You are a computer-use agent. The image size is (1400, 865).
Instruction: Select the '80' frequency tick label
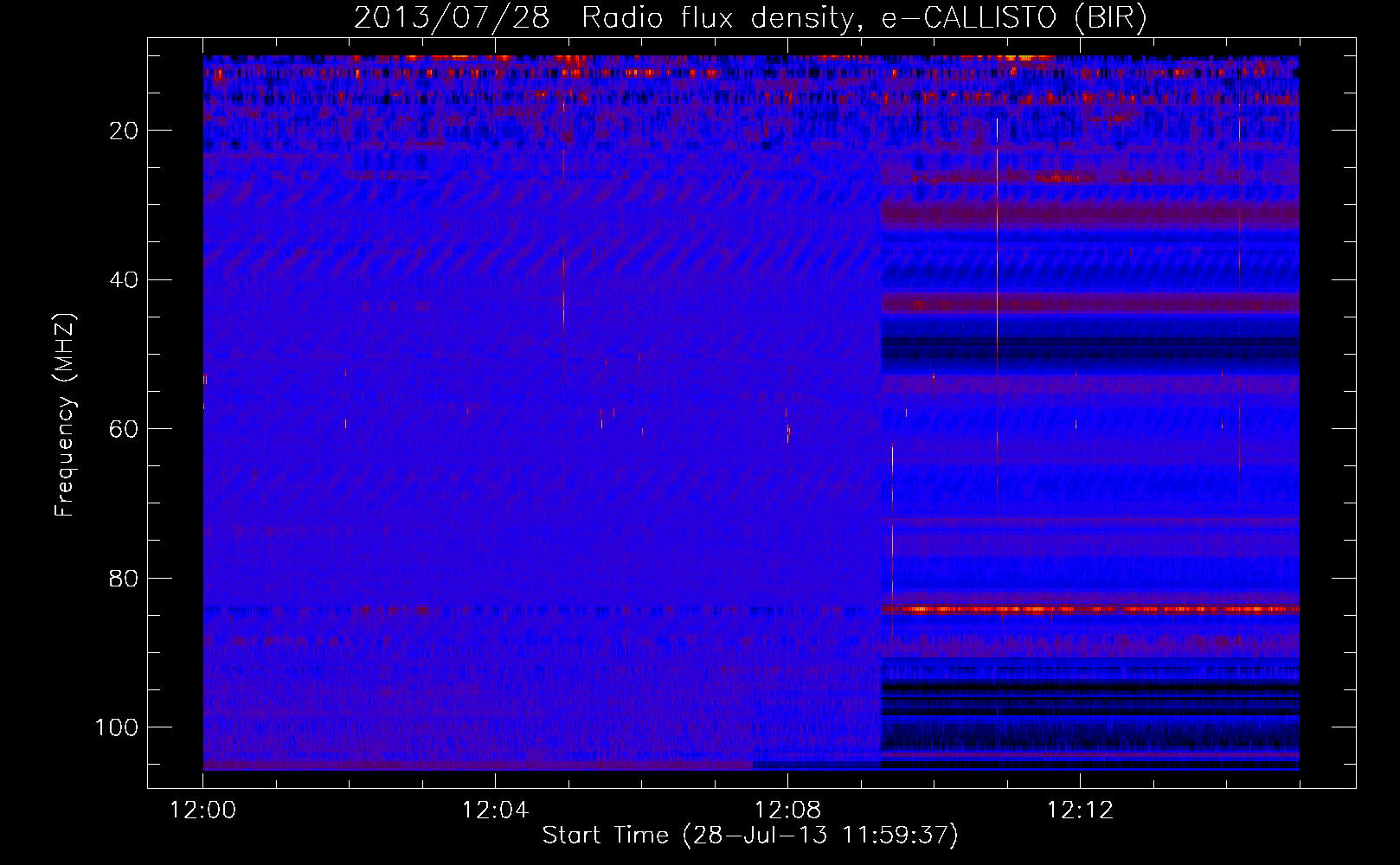(125, 579)
